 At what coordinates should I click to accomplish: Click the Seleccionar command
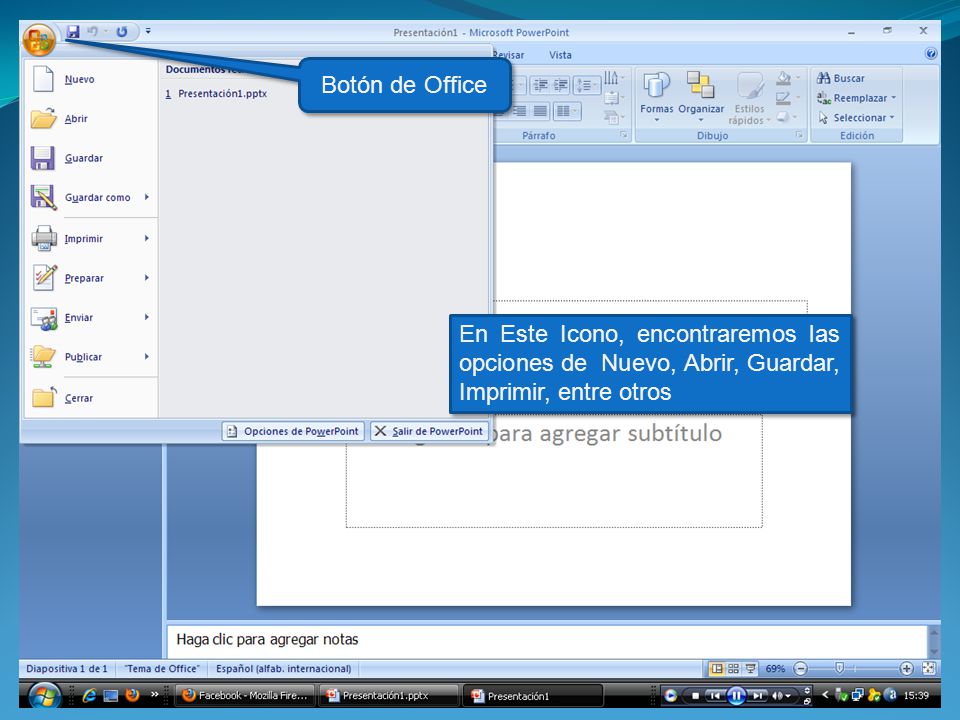pos(852,118)
